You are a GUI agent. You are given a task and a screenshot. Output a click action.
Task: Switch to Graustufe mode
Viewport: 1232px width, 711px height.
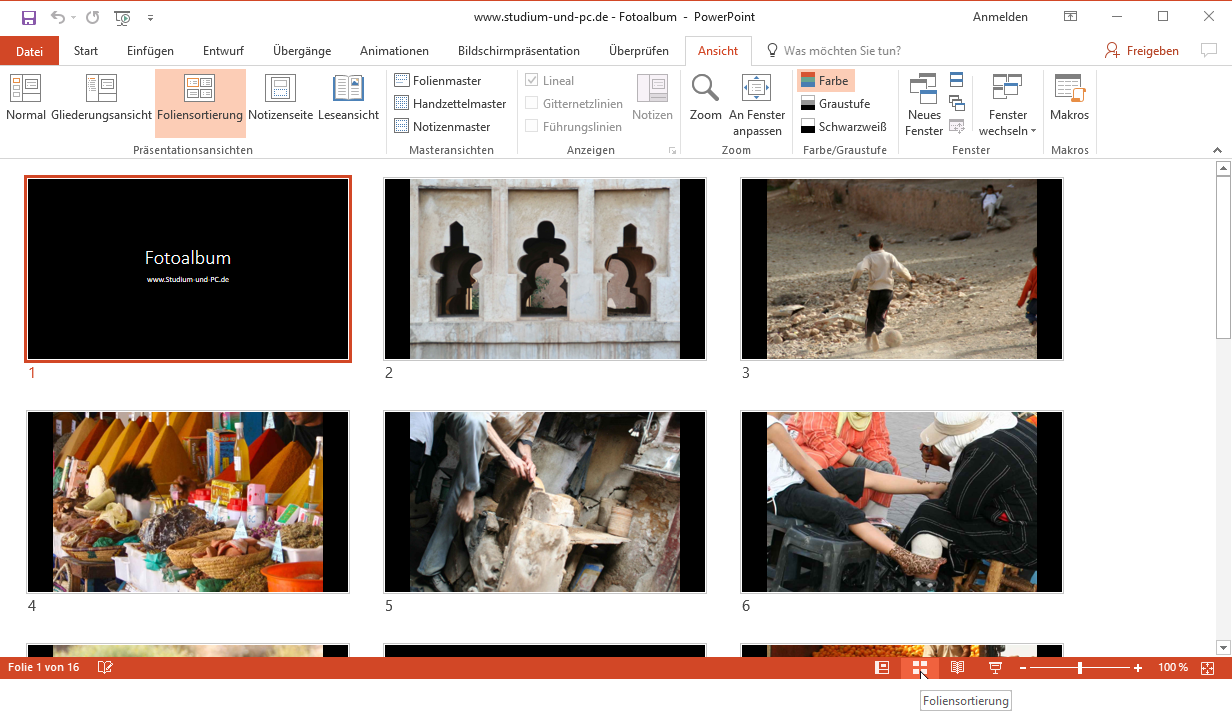pos(835,104)
